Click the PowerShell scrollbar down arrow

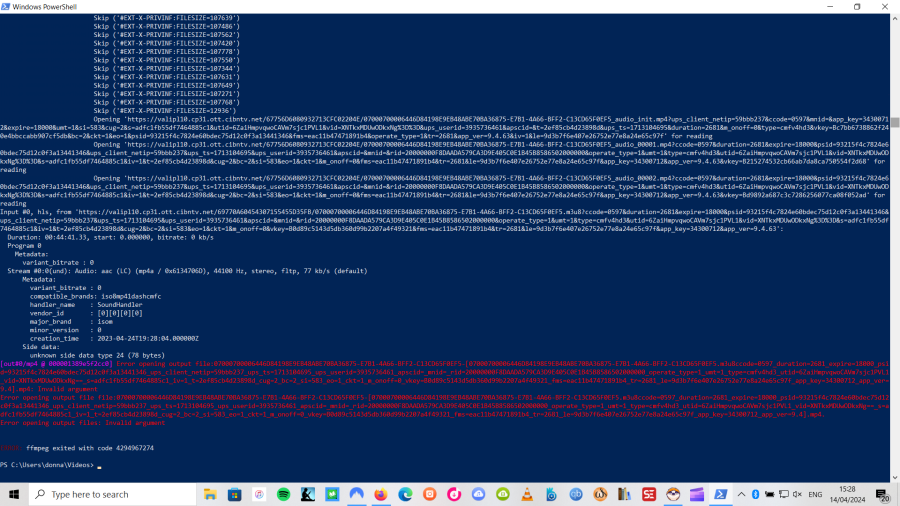pyautogui.click(x=895, y=477)
